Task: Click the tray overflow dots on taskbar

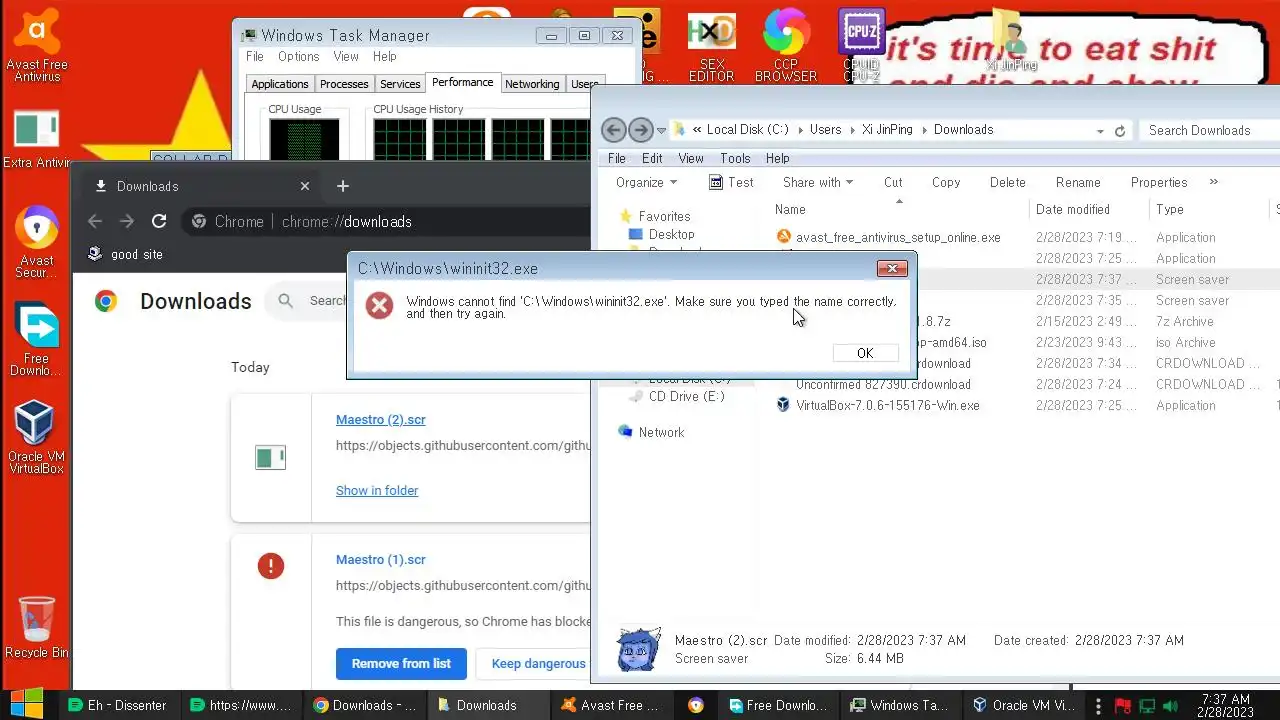Action: 1099,706
